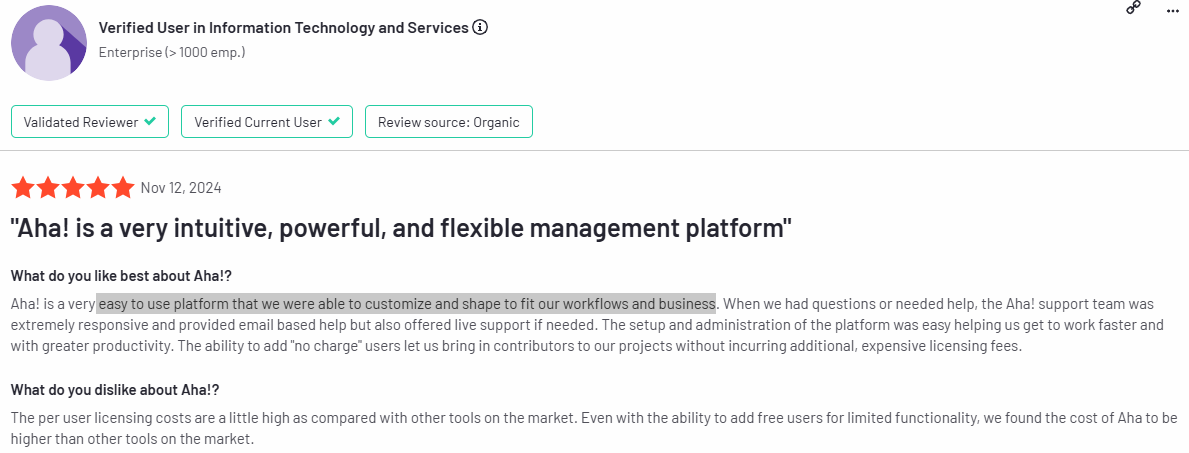Click heading 'What do you dislike about Aha!?'
This screenshot has height=453, width=1189.
[x=115, y=390]
